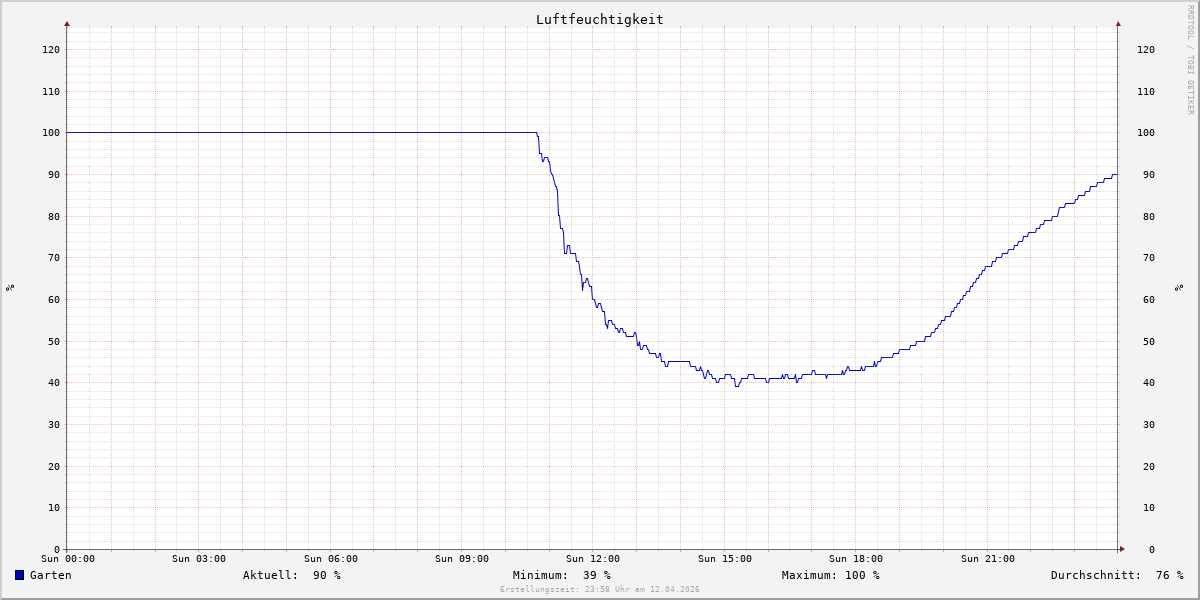The image size is (1200, 600).
Task: Select the Aktuell 90 % value
Action: [x=326, y=575]
